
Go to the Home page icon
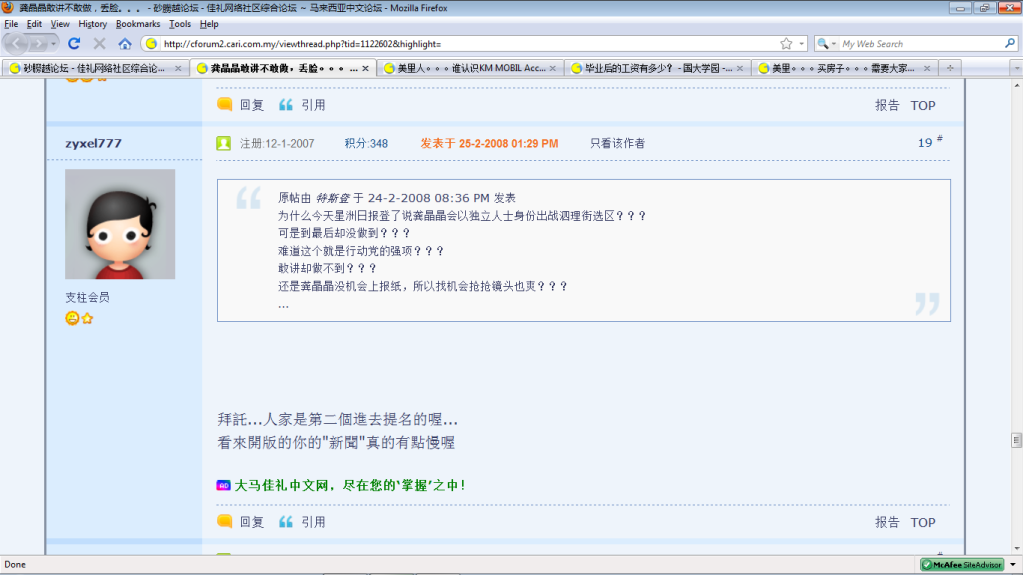click(125, 44)
